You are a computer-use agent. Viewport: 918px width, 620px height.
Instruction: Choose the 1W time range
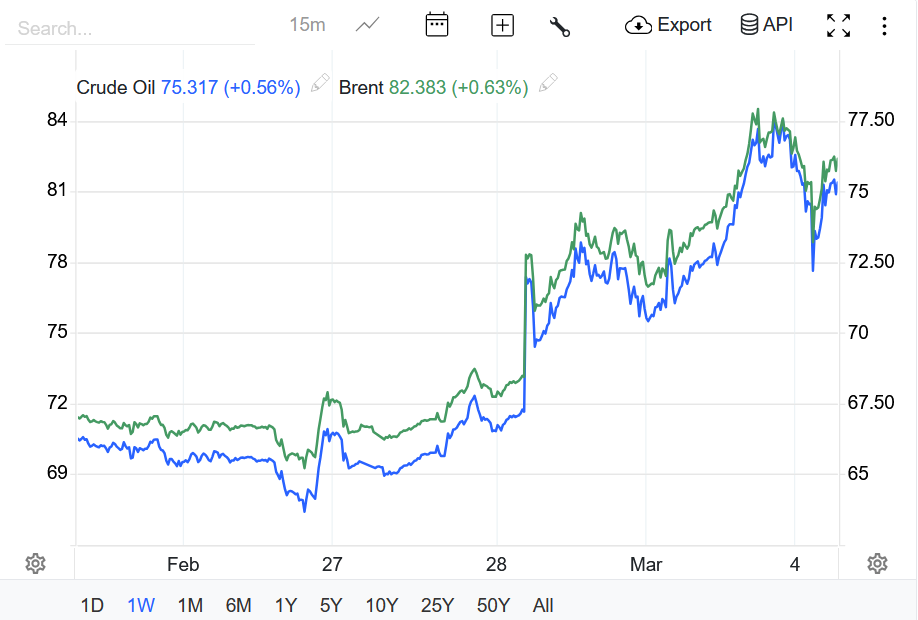[x=141, y=605]
